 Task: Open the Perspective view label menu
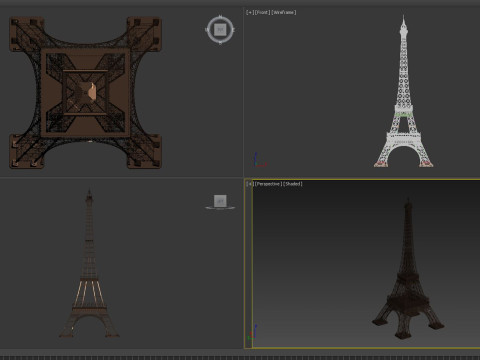tap(268, 184)
